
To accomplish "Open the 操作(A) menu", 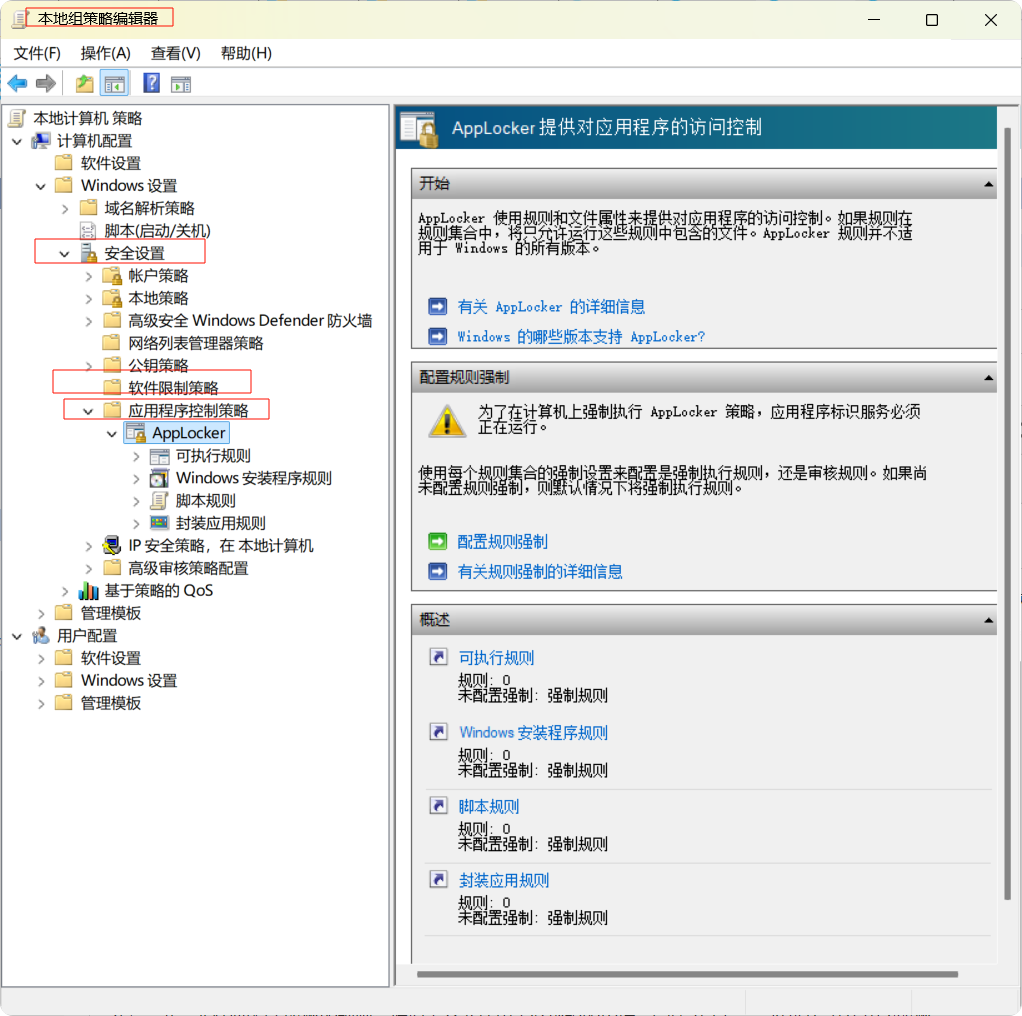I will coord(106,53).
